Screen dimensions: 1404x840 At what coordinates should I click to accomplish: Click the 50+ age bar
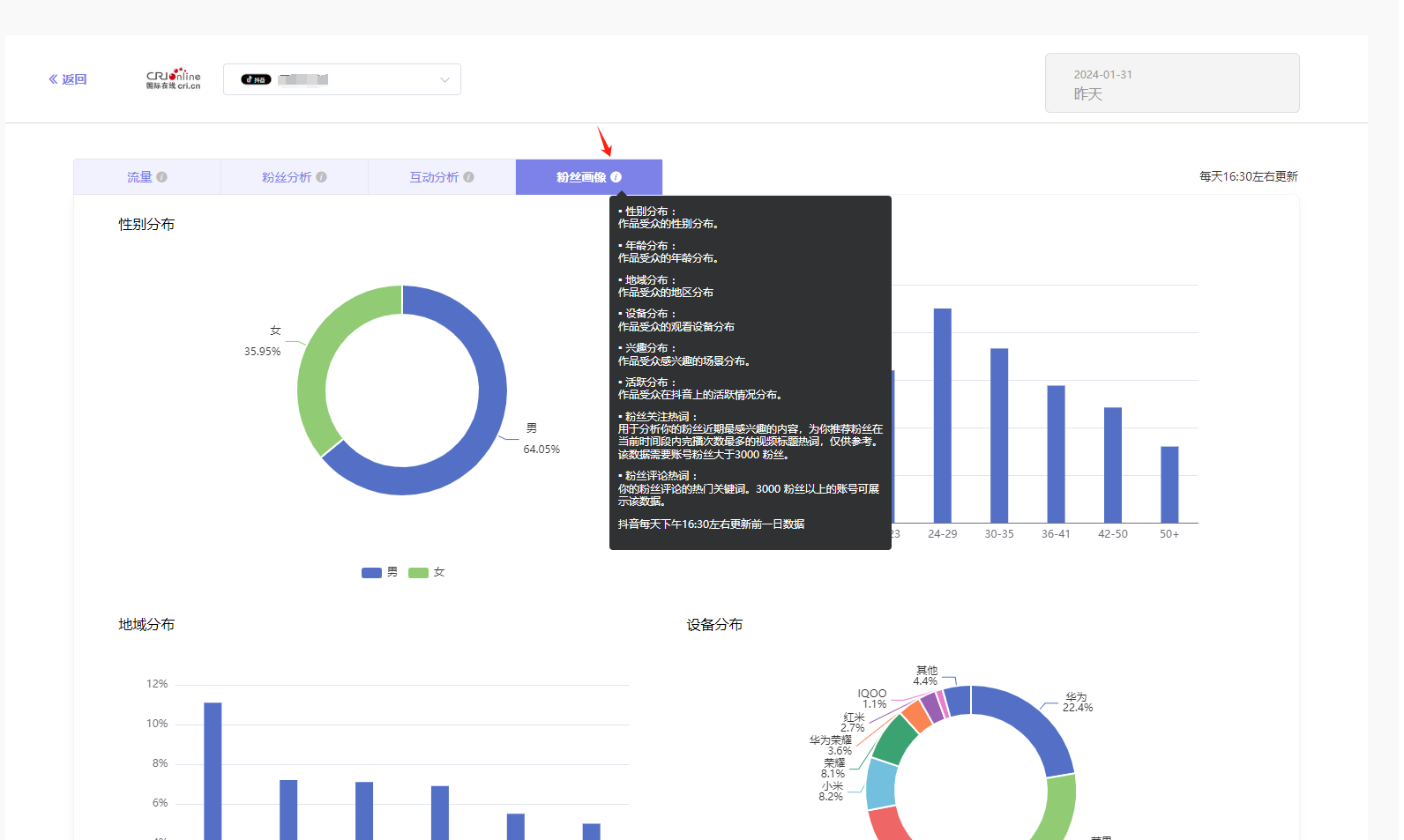pyautogui.click(x=1169, y=484)
